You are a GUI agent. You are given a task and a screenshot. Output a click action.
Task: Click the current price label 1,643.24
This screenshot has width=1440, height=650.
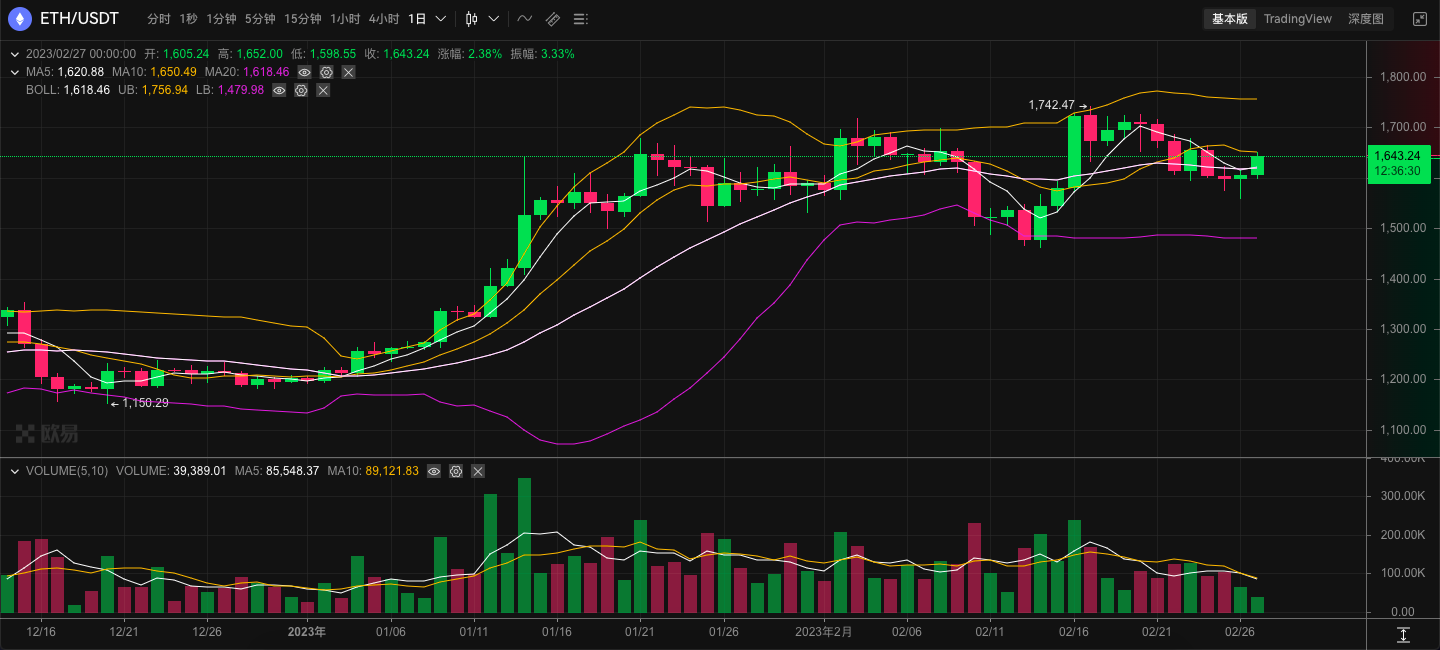click(x=1397, y=156)
